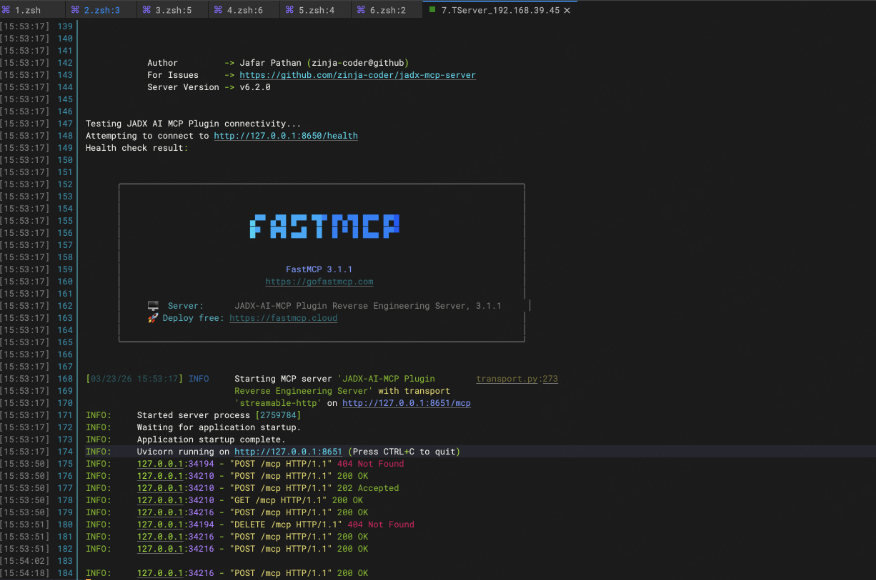Click 'Waiting for application startup.' line
The width and height of the screenshot is (876, 580).
(x=193, y=427)
